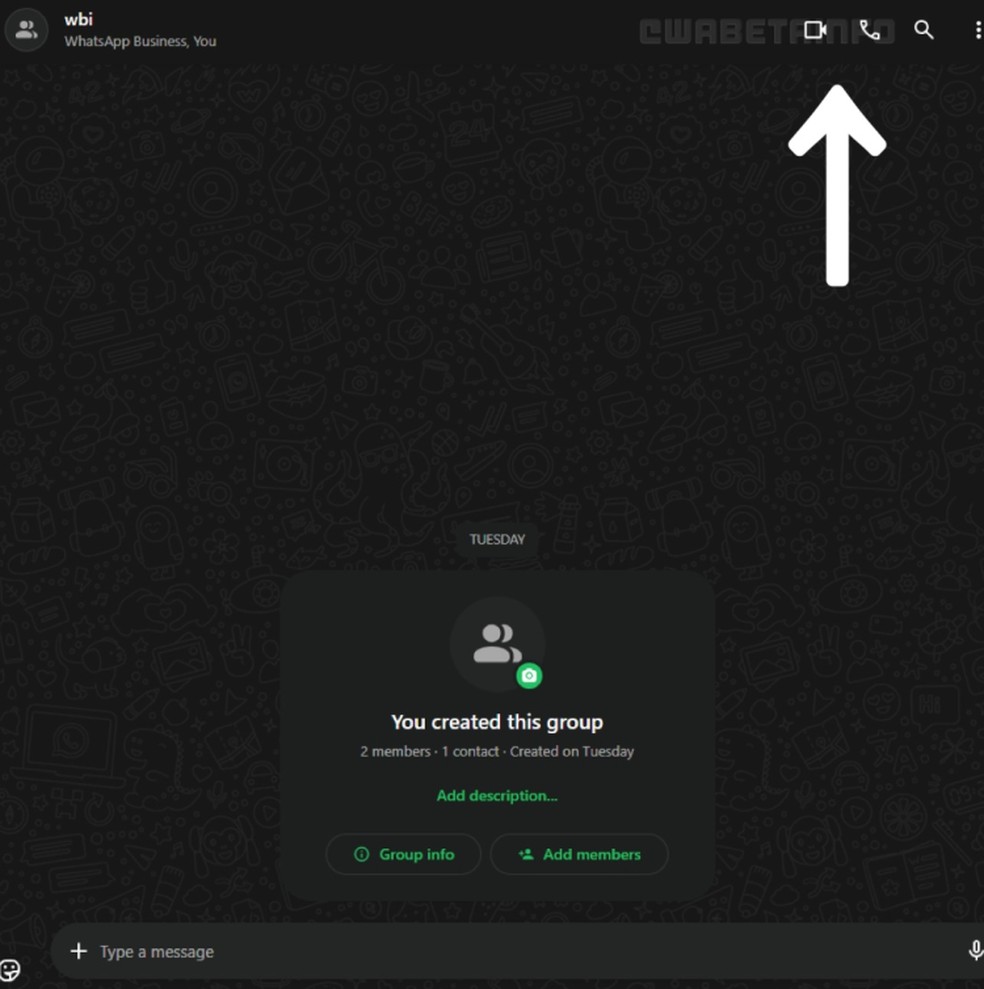This screenshot has width=984, height=989.
Task: Open the group avatar in the header
Action: (26, 29)
